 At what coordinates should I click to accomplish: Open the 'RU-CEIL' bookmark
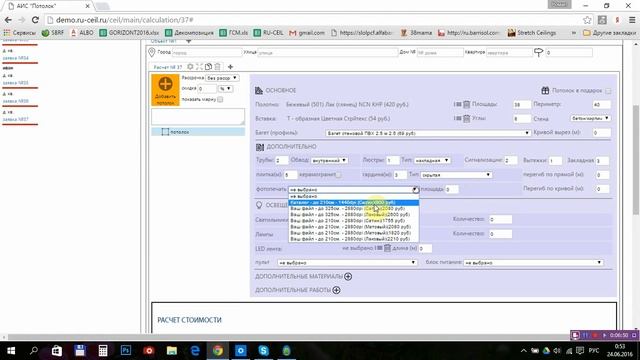[x=269, y=32]
